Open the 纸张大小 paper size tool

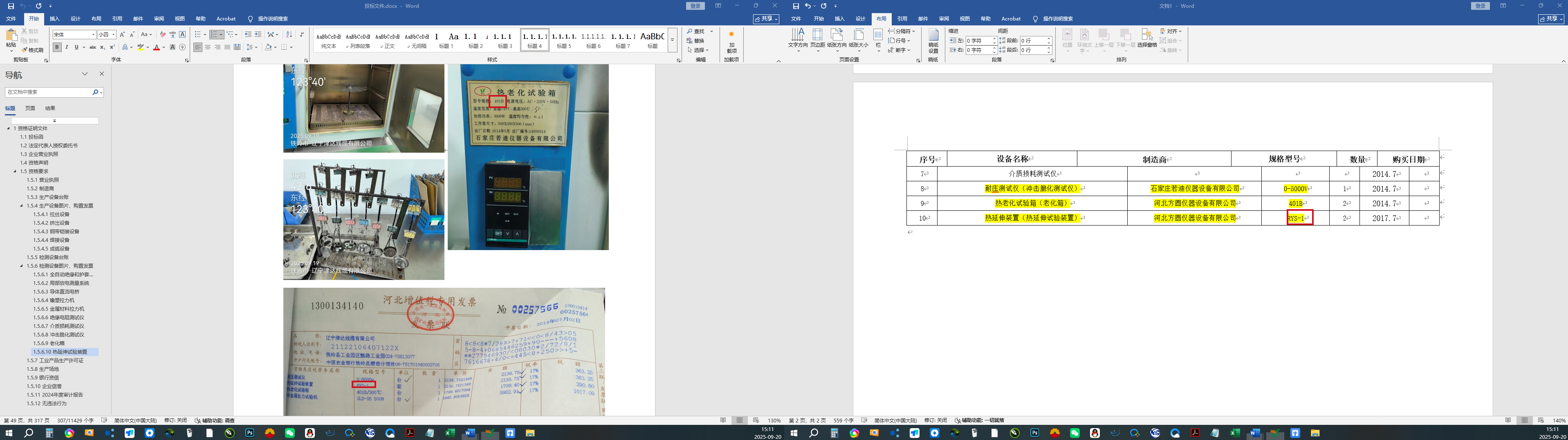click(x=858, y=40)
